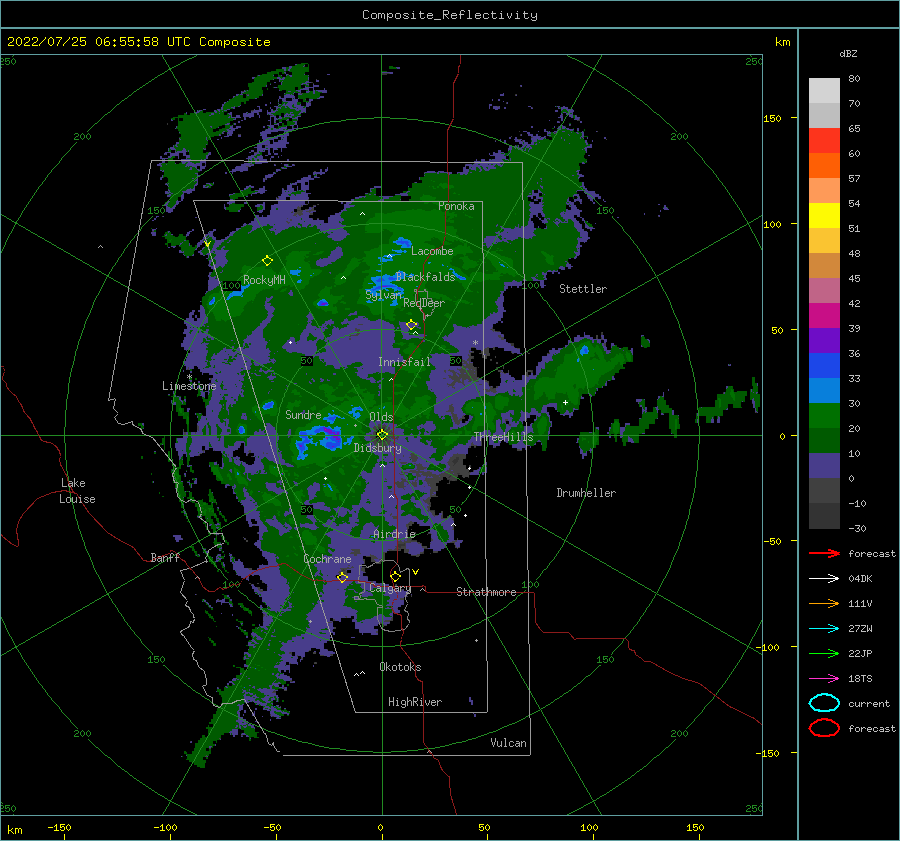Click the magenta 18TS arrow icon
This screenshot has width=900, height=841.
824,679
